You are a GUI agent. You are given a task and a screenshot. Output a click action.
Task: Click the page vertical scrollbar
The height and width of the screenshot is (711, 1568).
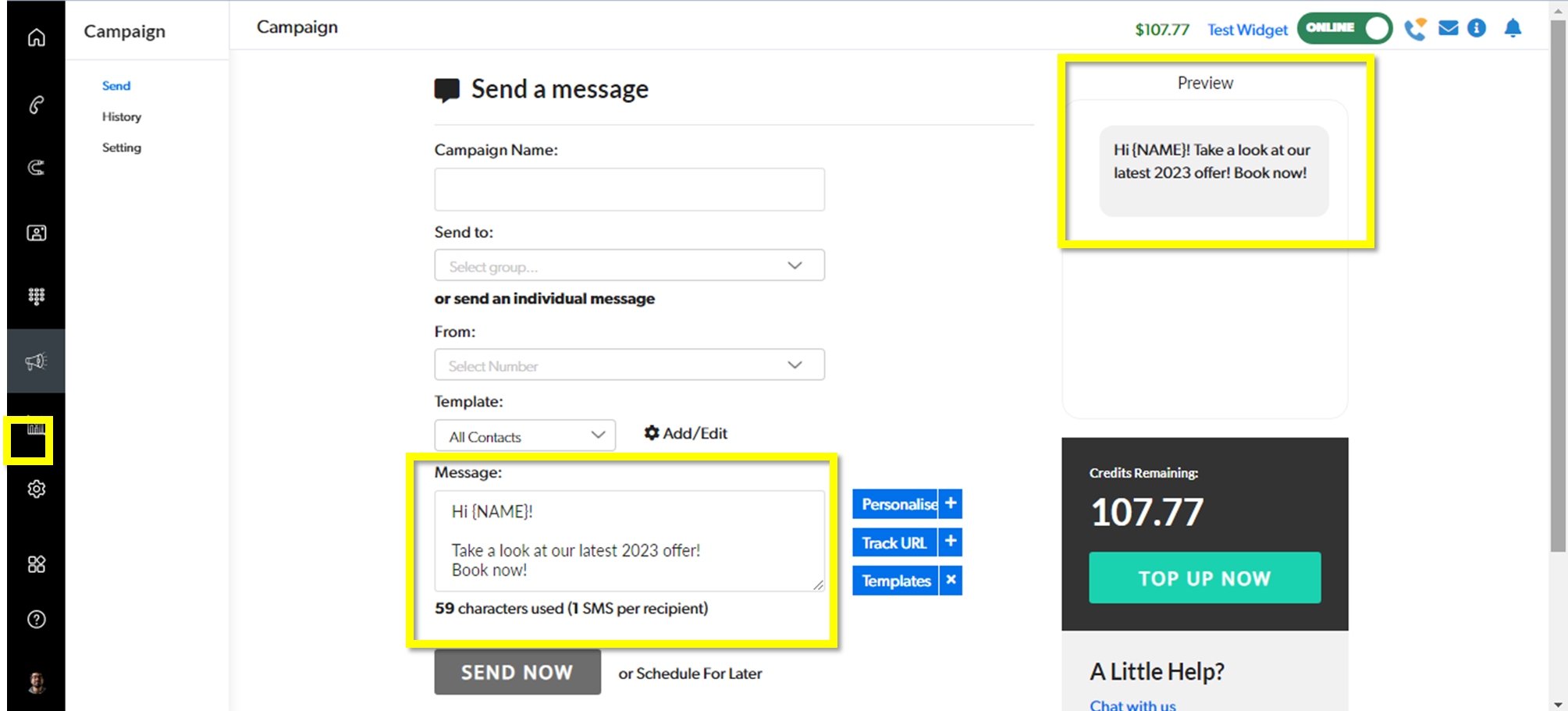(1558, 312)
